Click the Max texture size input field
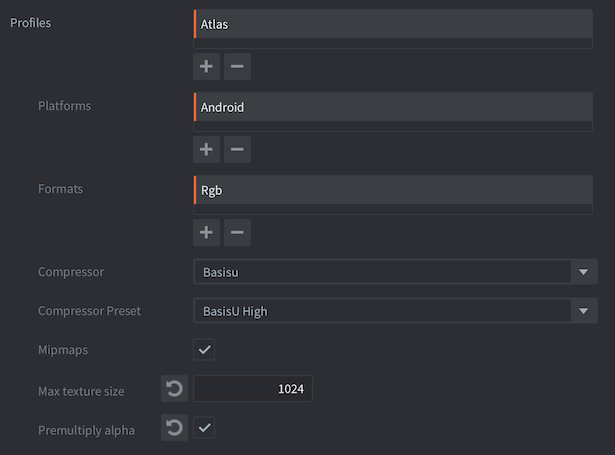This screenshot has width=615, height=455. 253,389
